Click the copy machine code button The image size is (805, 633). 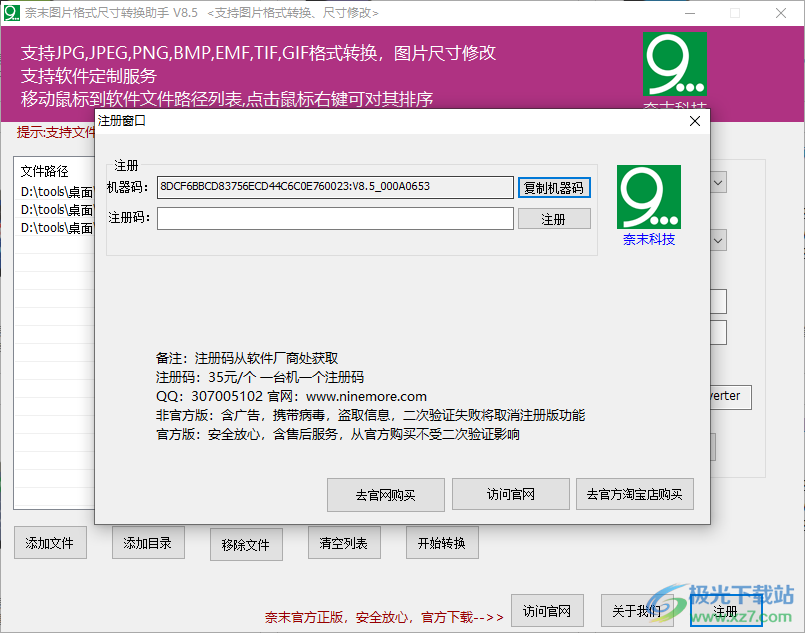[554, 188]
